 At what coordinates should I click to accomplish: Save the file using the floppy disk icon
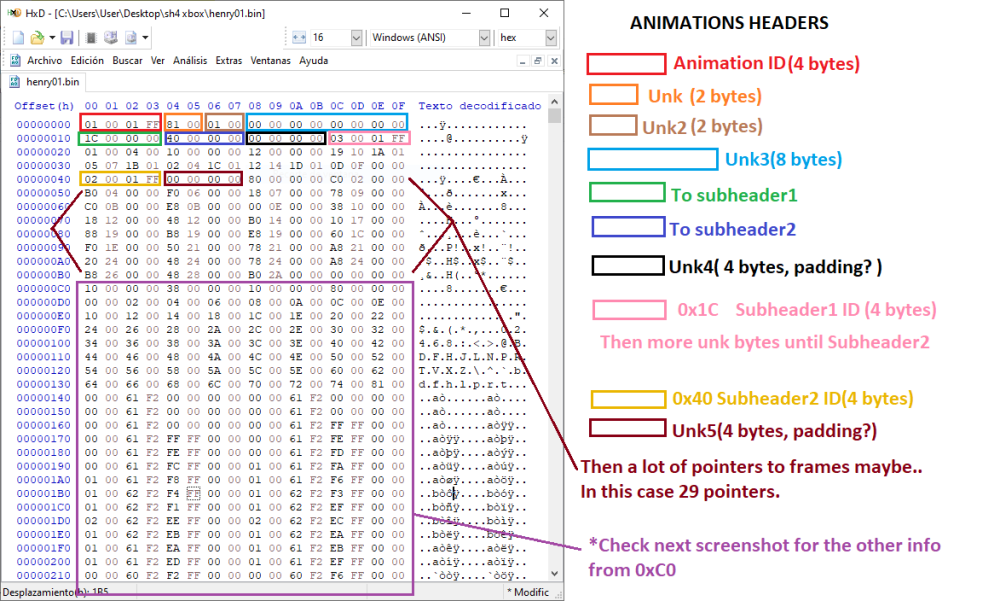66,38
